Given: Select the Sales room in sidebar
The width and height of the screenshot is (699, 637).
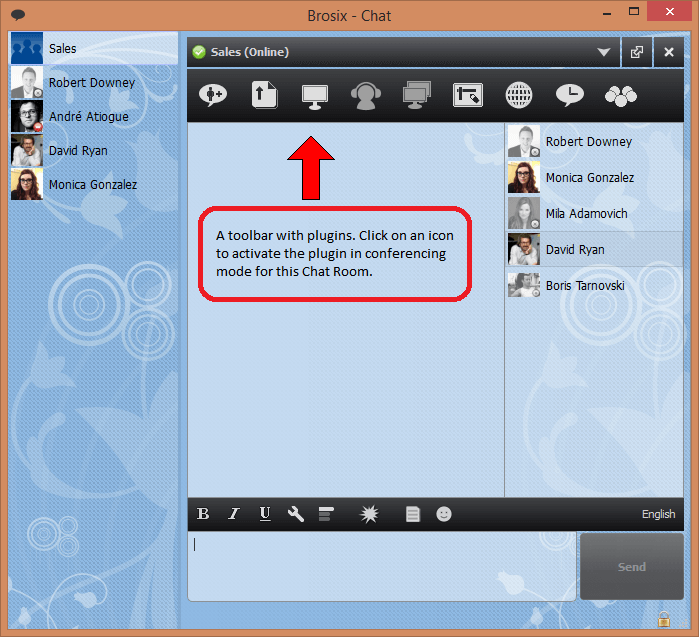Looking at the screenshot, I should coord(94,48).
